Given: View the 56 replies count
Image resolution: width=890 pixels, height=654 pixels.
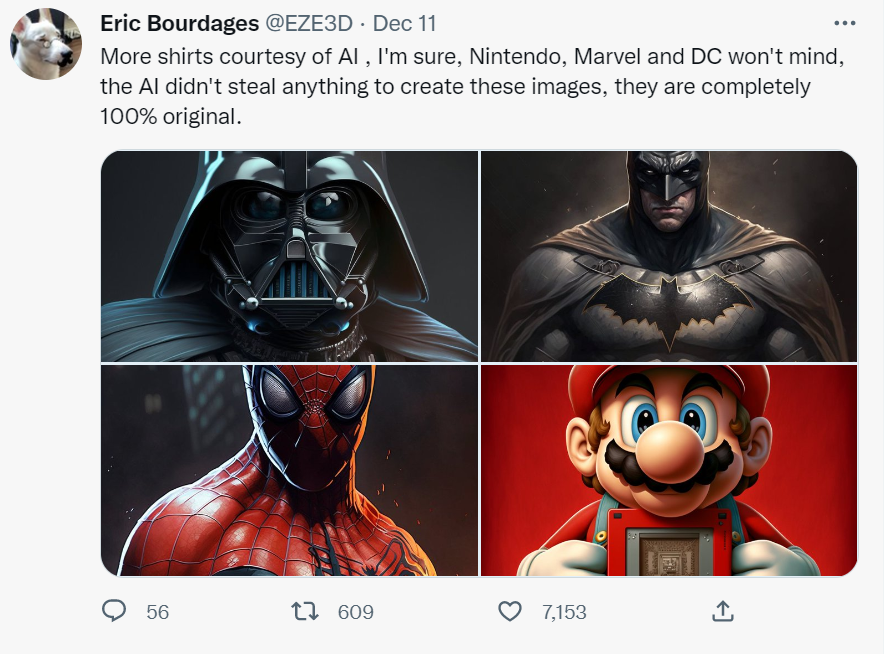Looking at the screenshot, I should (157, 612).
